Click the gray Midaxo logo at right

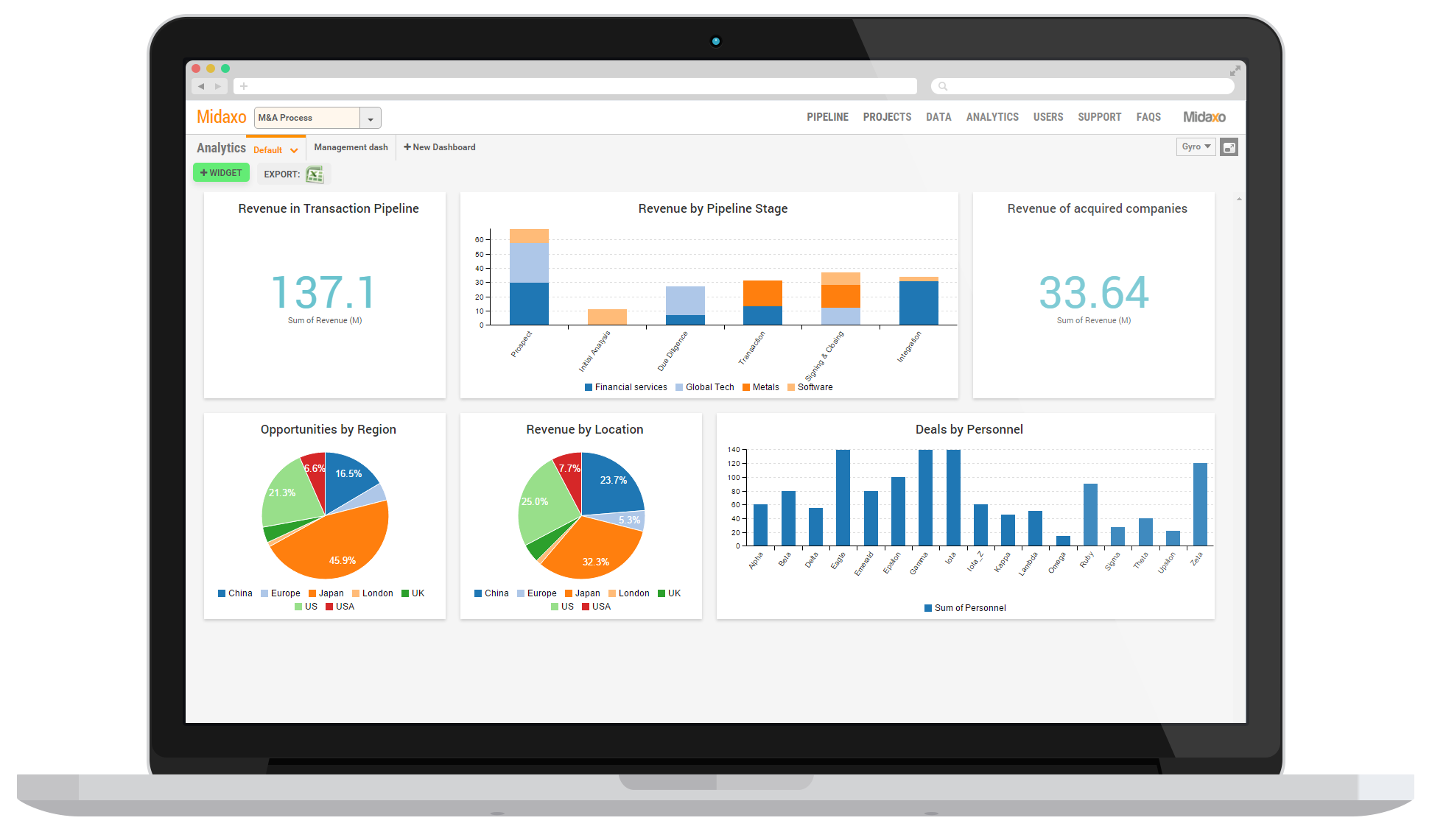click(x=1204, y=117)
